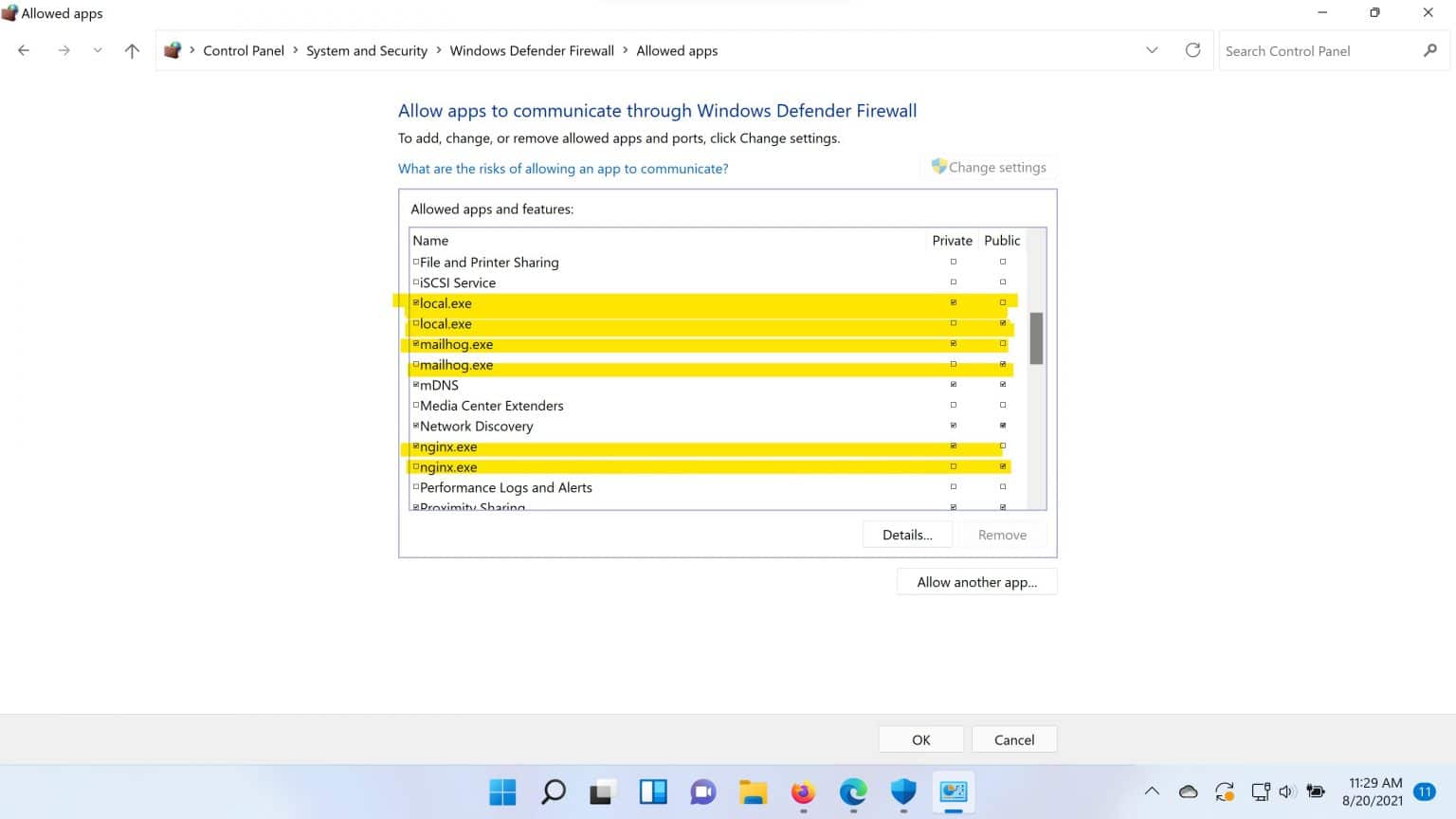Toggle Public checkbox for Network Discovery
1456x819 pixels.
pyautogui.click(x=1003, y=426)
